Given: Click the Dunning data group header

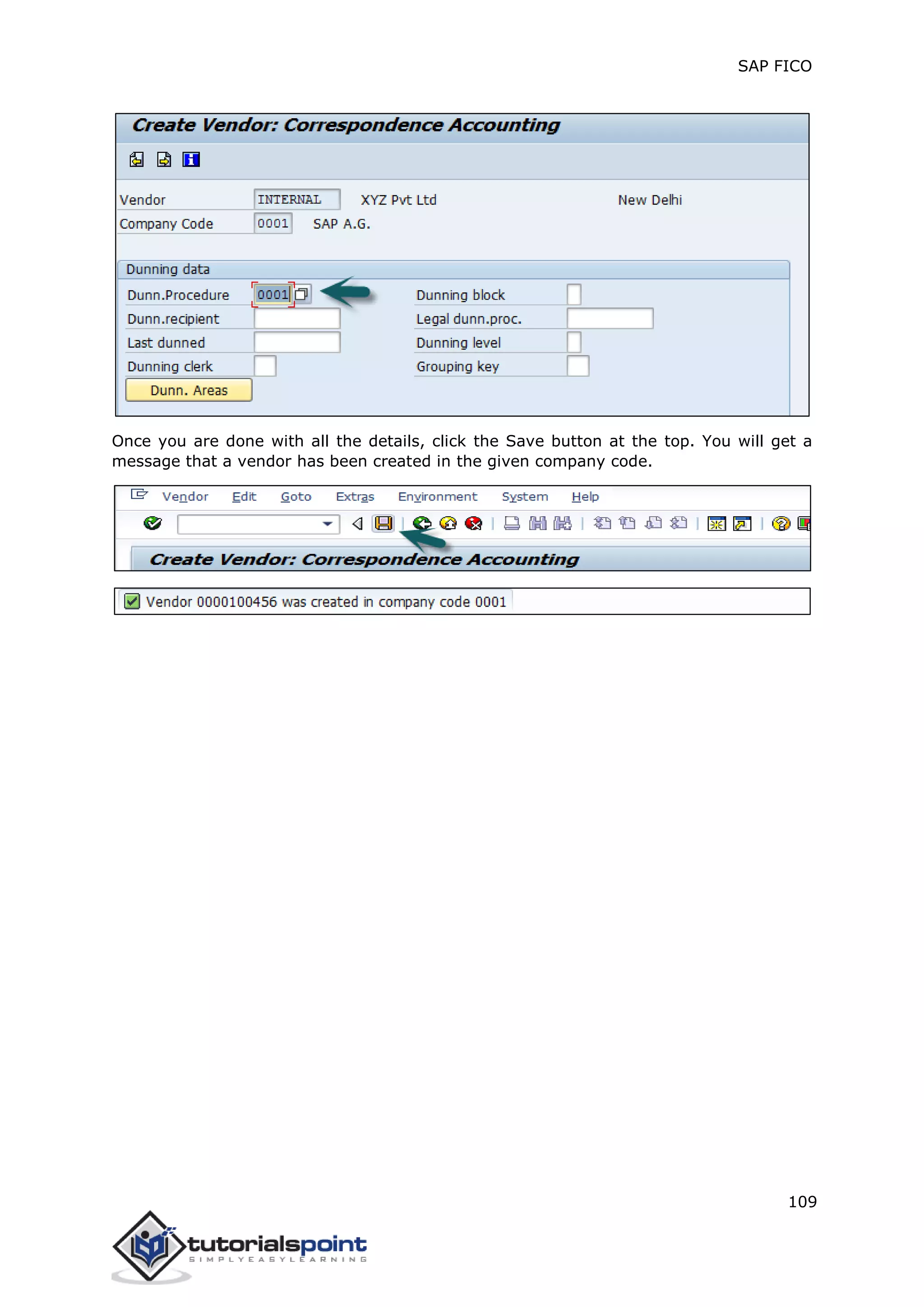Looking at the screenshot, I should (x=453, y=269).
